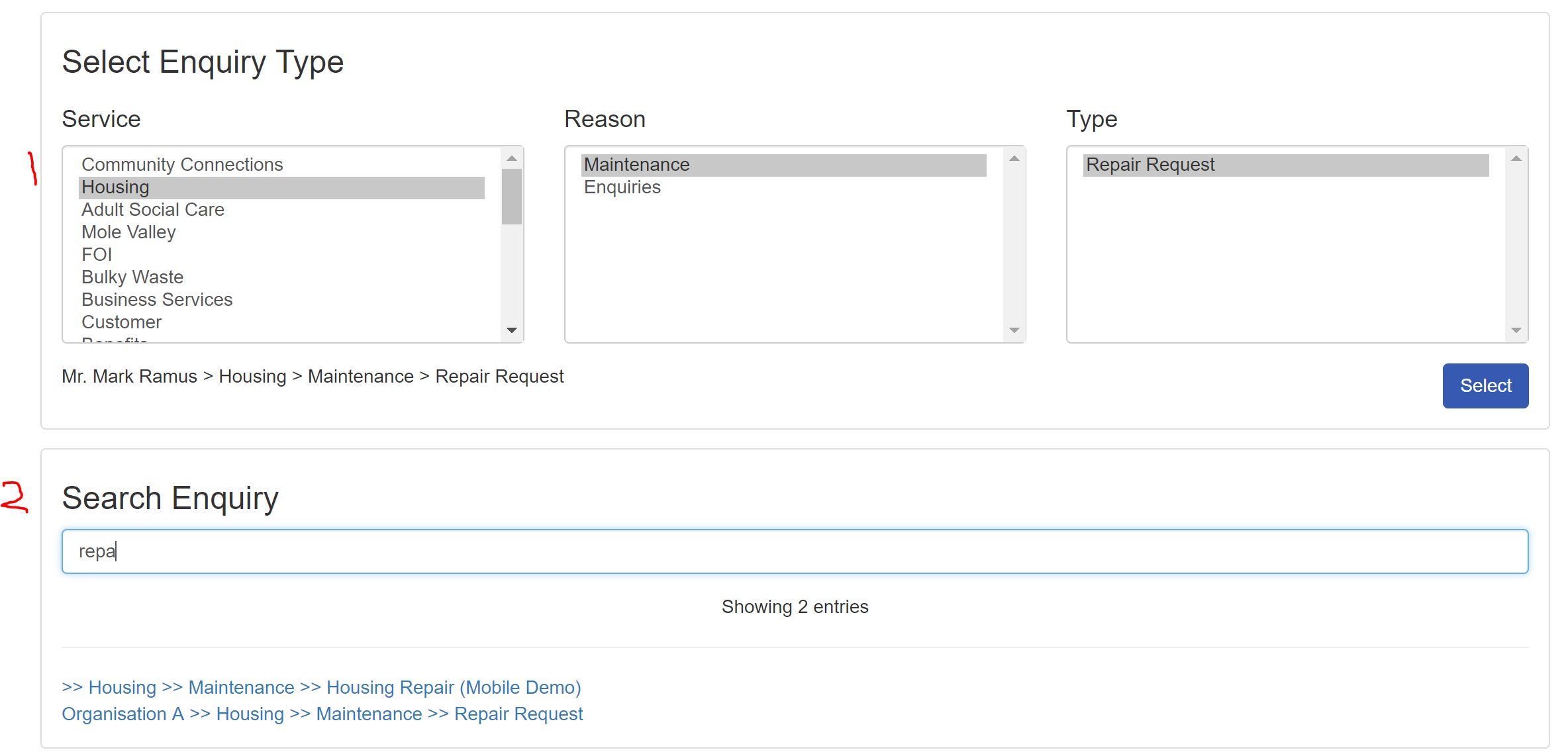Pick Repair Request in Type list
The image size is (1568, 754).
click(1150, 165)
